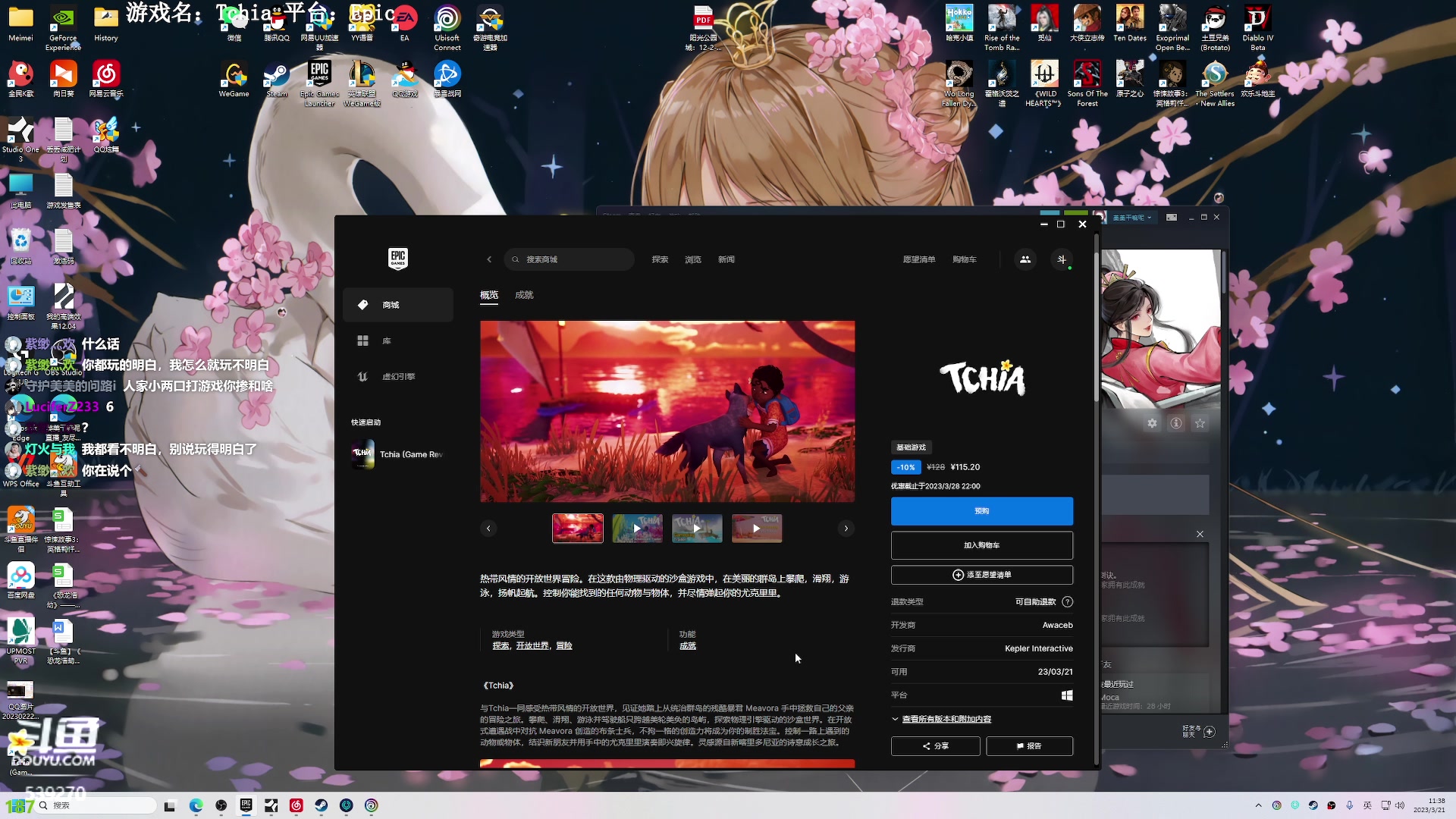Open Sons Of The Forest desktop shortcut

[1087, 83]
